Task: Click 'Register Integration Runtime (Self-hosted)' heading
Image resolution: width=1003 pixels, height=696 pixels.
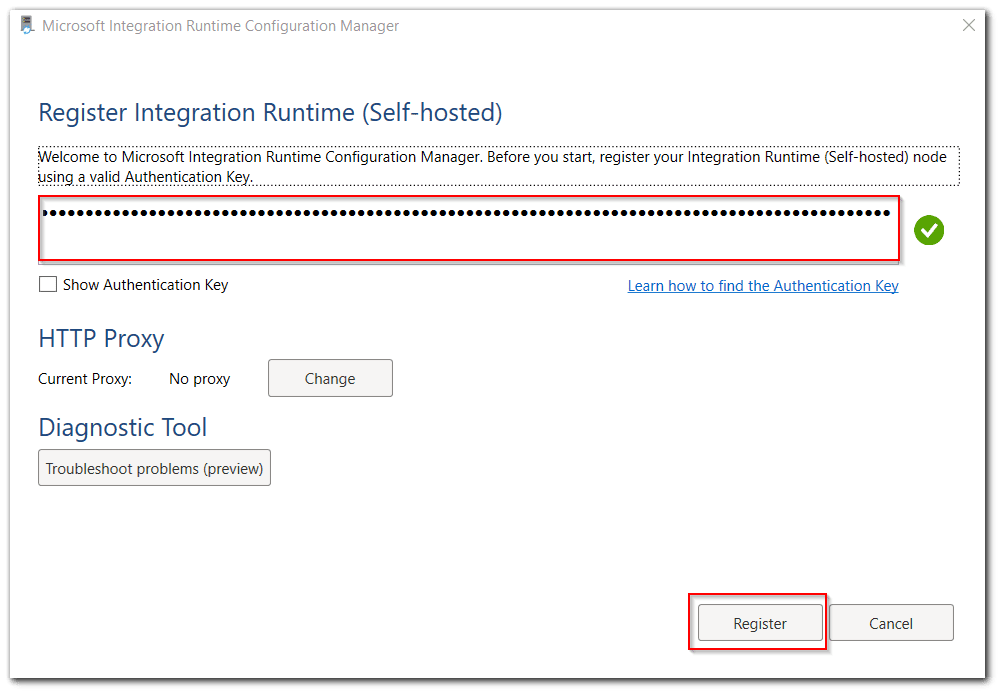Action: coord(271,113)
